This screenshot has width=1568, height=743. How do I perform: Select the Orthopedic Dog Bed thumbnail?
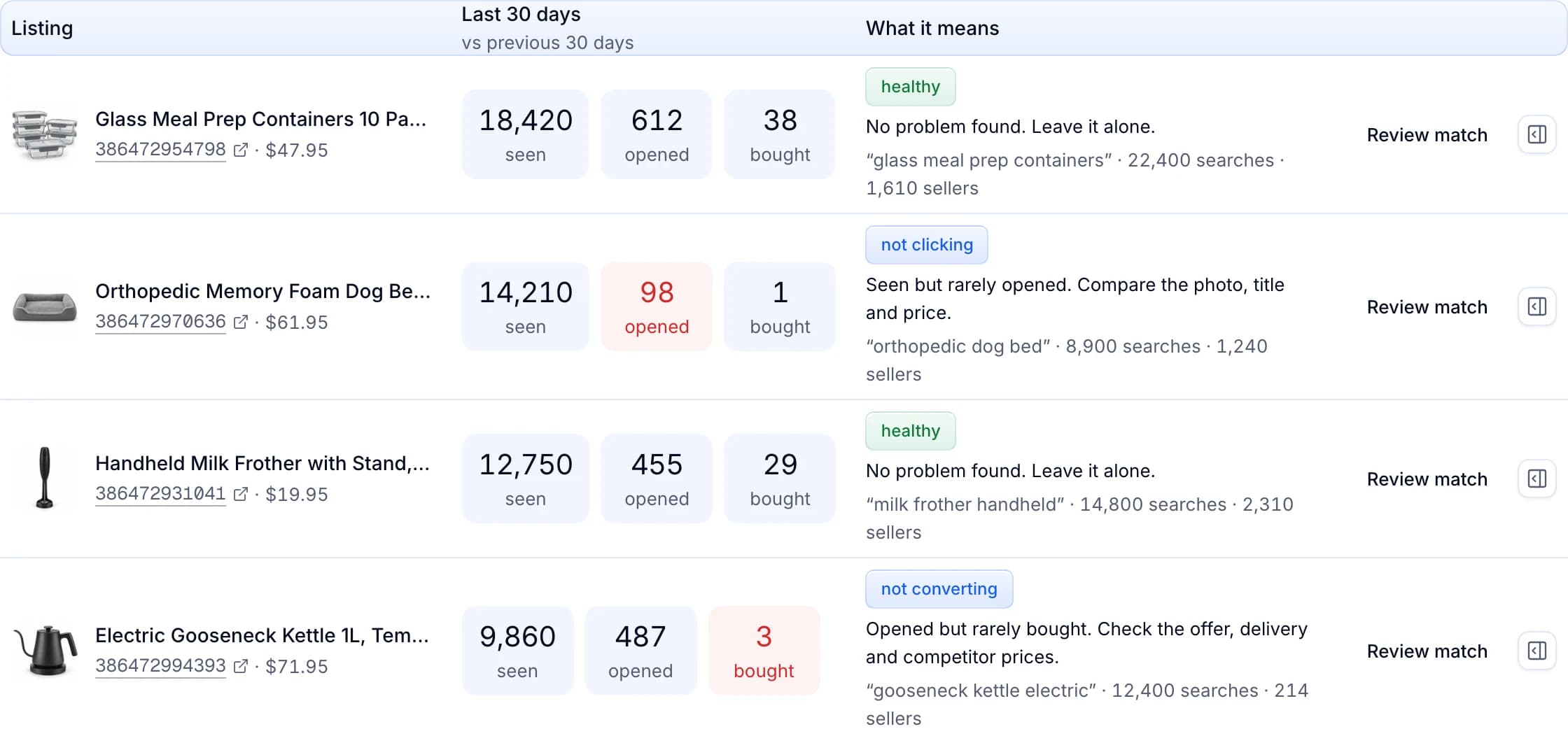click(x=45, y=306)
